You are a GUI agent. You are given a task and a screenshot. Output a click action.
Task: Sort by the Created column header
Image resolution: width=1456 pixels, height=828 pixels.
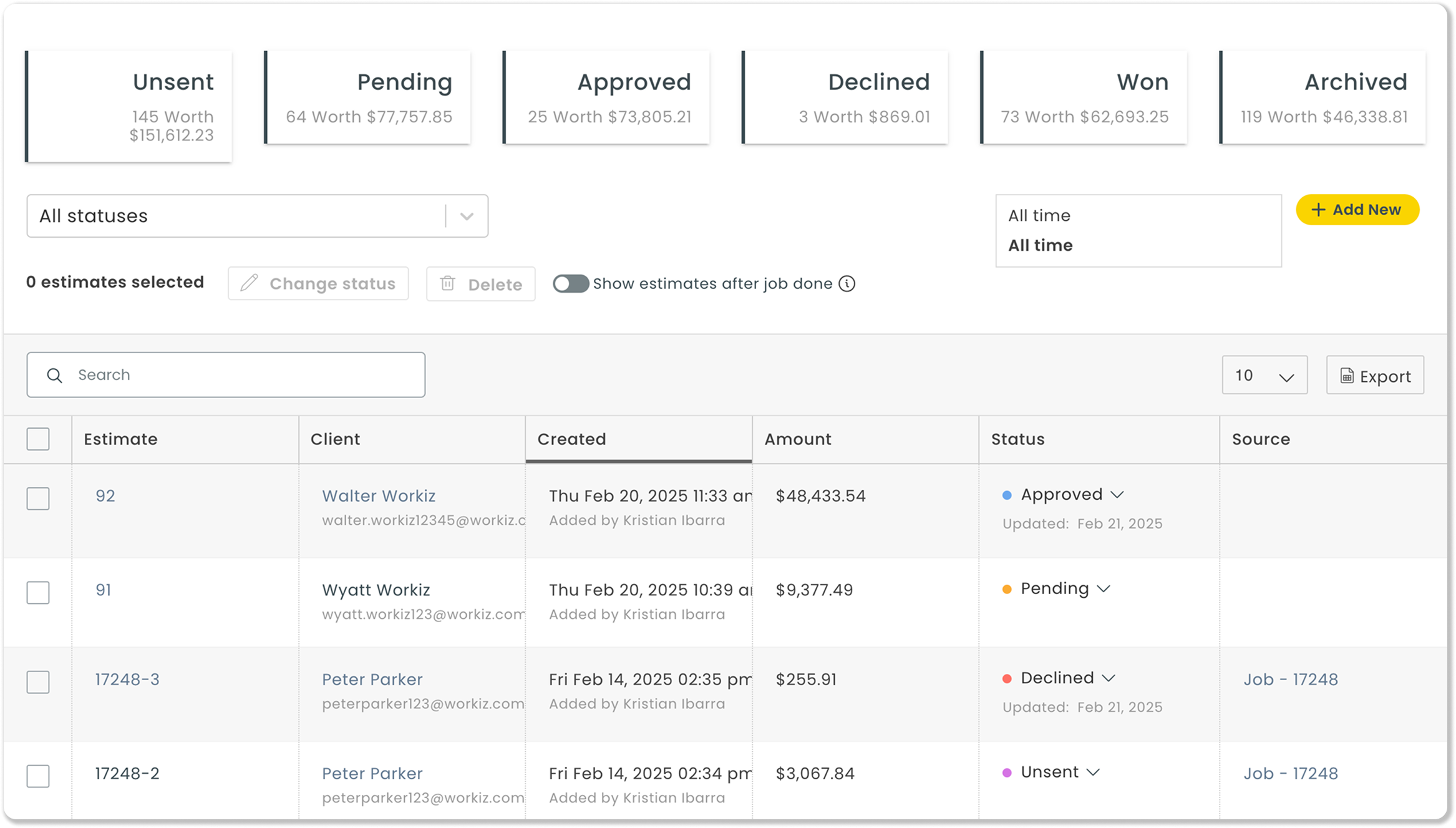[571, 439]
